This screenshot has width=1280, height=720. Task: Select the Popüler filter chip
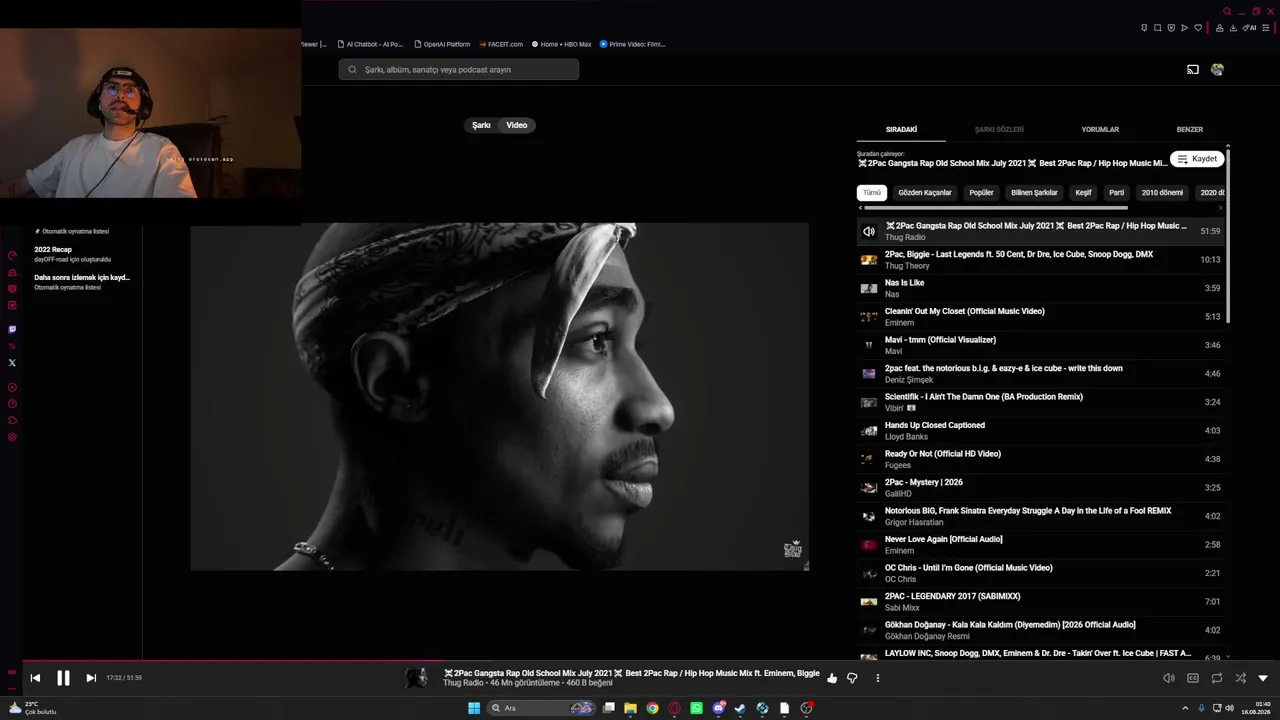coord(982,192)
